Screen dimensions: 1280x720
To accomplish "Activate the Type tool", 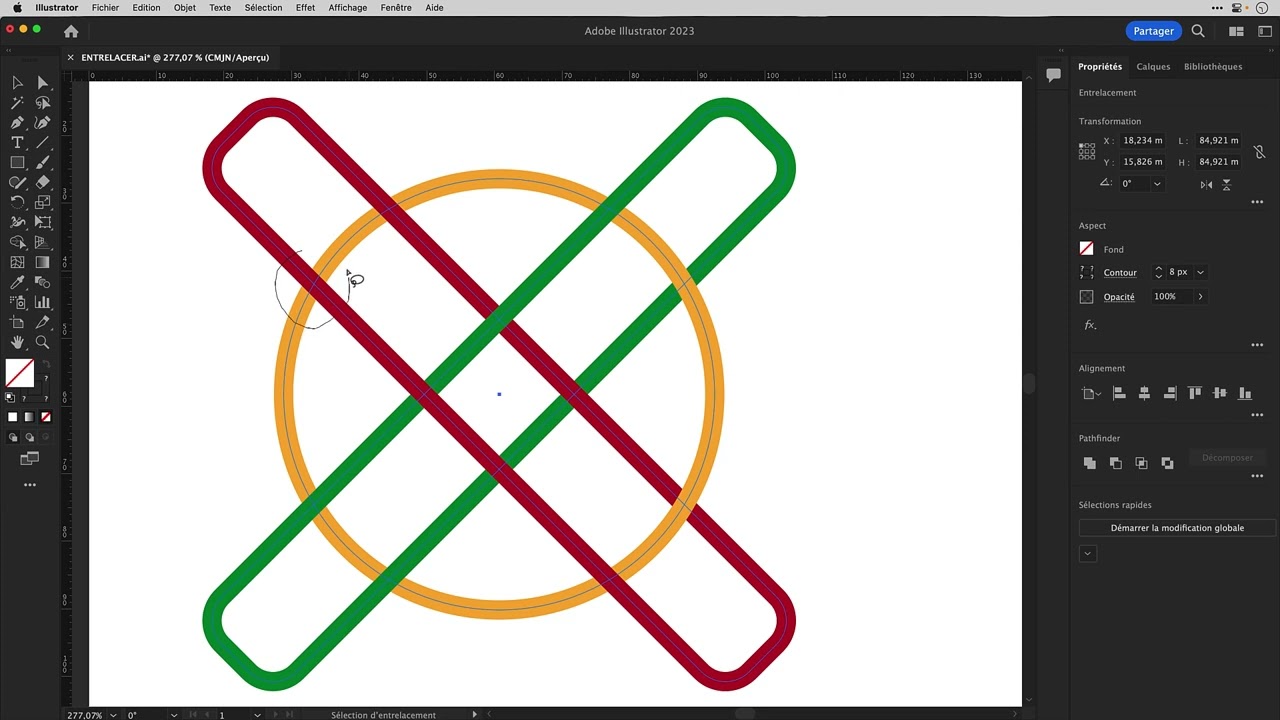I will click(x=17, y=143).
